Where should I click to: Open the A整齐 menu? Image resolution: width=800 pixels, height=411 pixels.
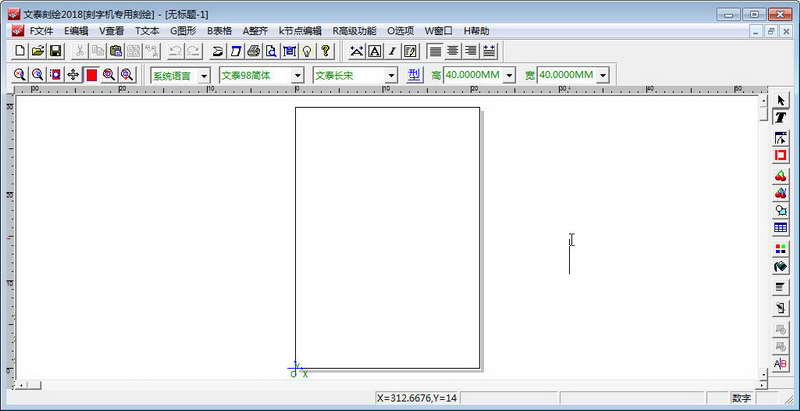[x=255, y=31]
